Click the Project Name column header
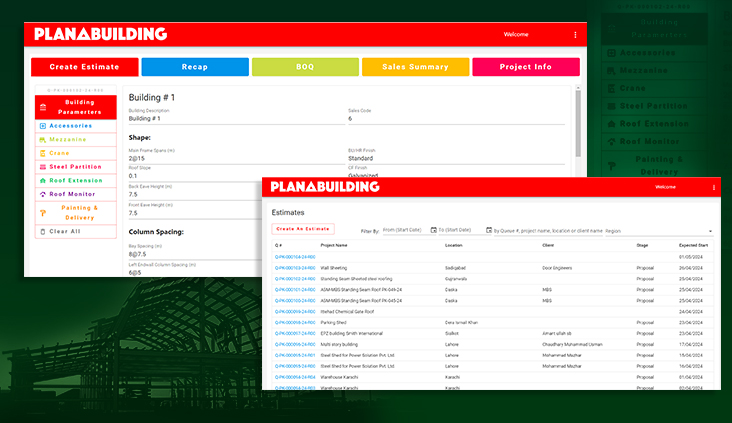The image size is (732, 423). click(x=334, y=246)
